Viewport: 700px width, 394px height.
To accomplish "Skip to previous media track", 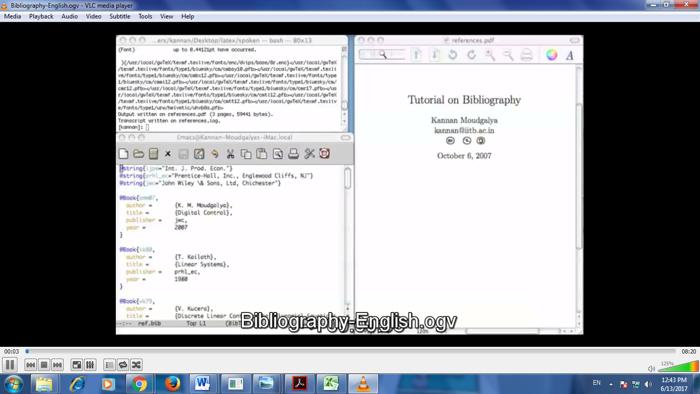I will tap(30, 365).
